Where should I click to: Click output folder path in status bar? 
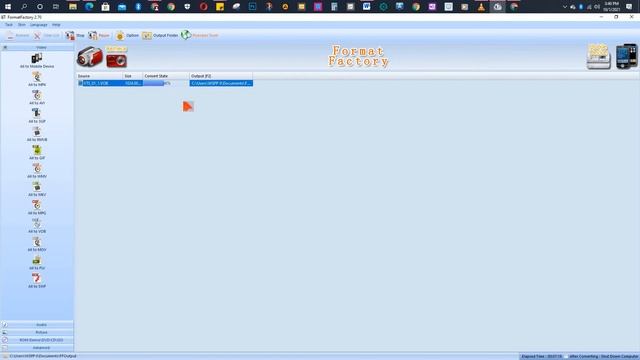click(x=43, y=356)
